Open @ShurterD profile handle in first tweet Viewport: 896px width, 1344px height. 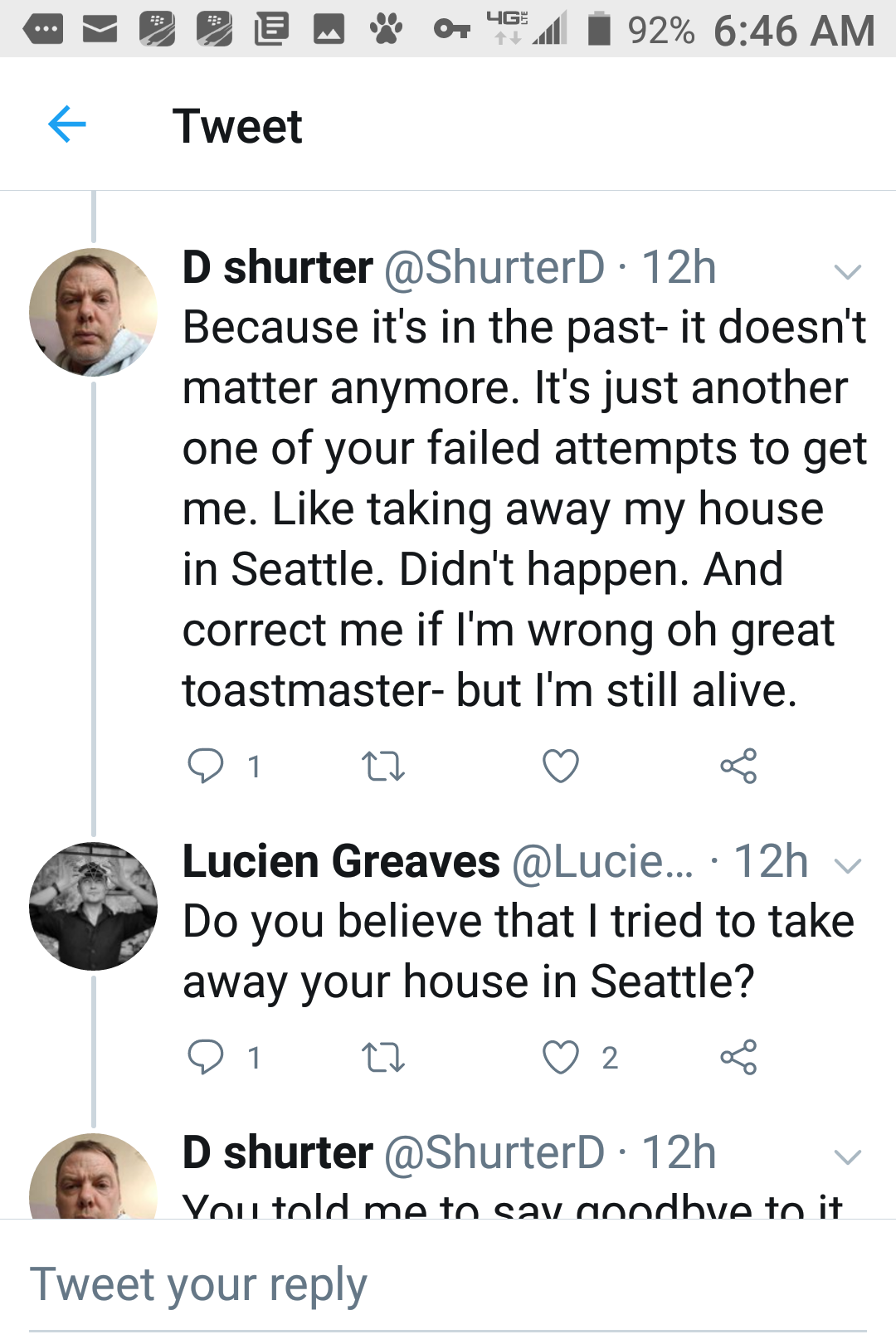pos(494,268)
